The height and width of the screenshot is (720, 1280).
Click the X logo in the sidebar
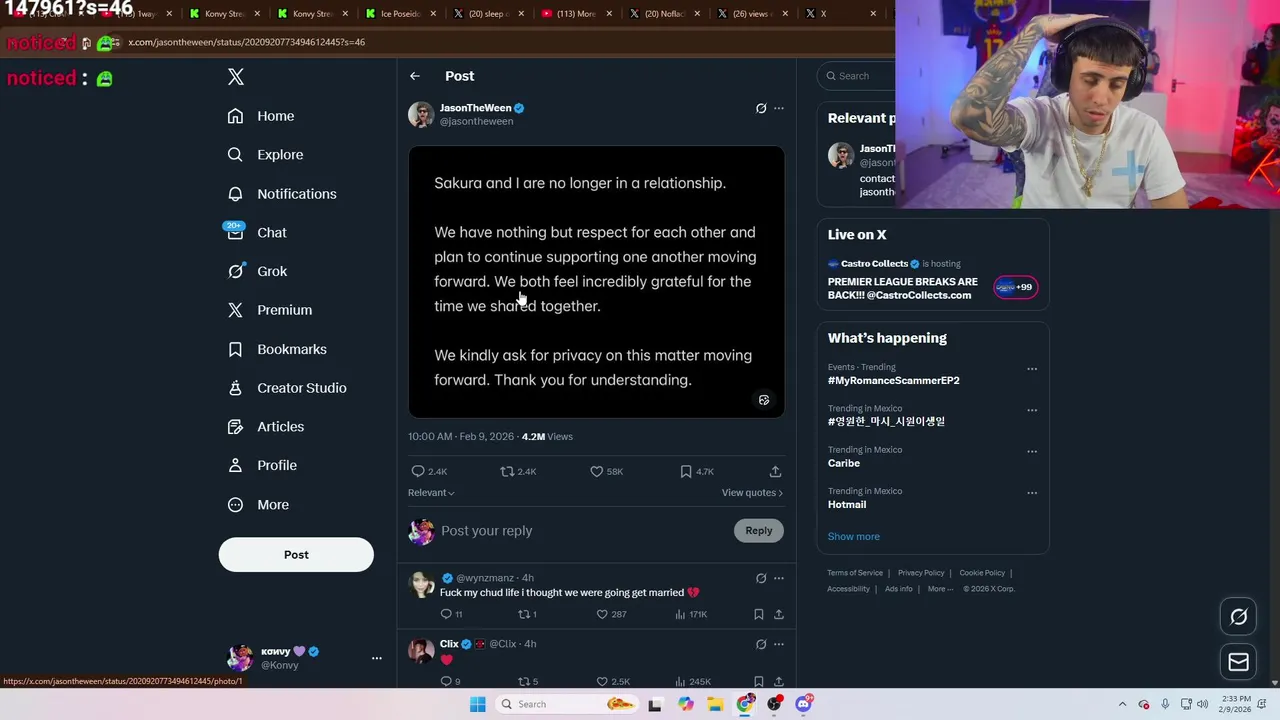point(236,77)
